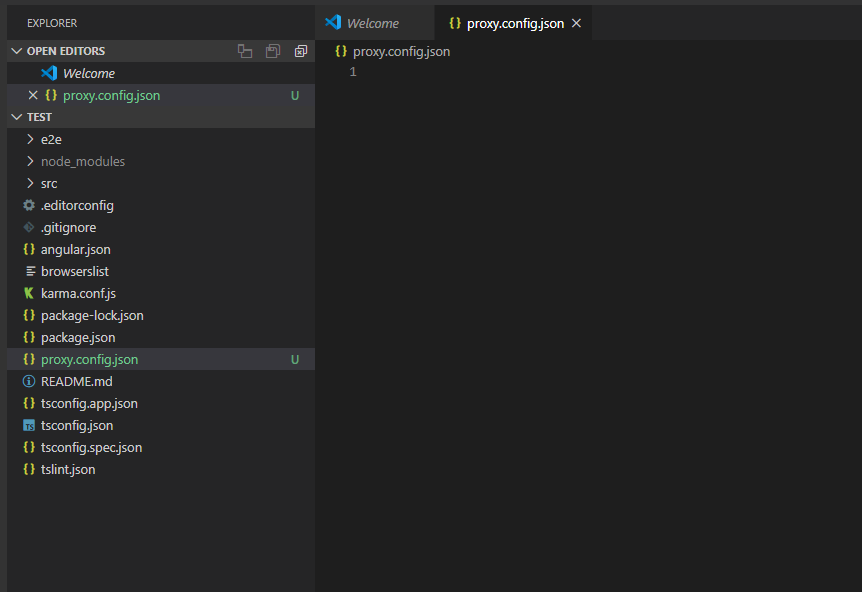The width and height of the screenshot is (862, 592).
Task: Select the proxy.config.json tab
Action: (511, 22)
